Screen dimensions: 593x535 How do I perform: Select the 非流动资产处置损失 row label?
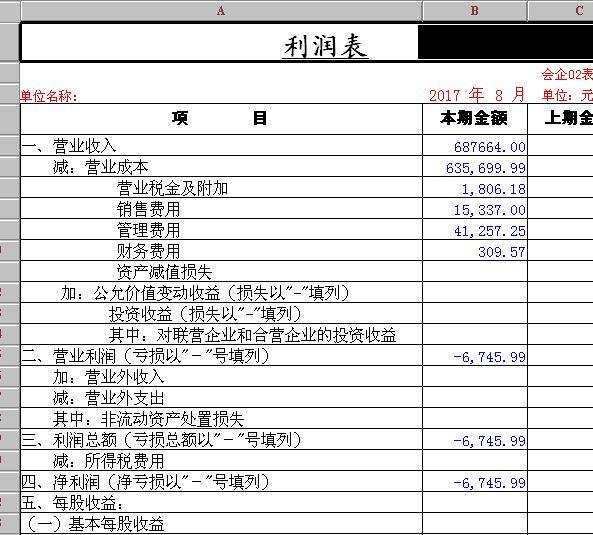(x=148, y=419)
